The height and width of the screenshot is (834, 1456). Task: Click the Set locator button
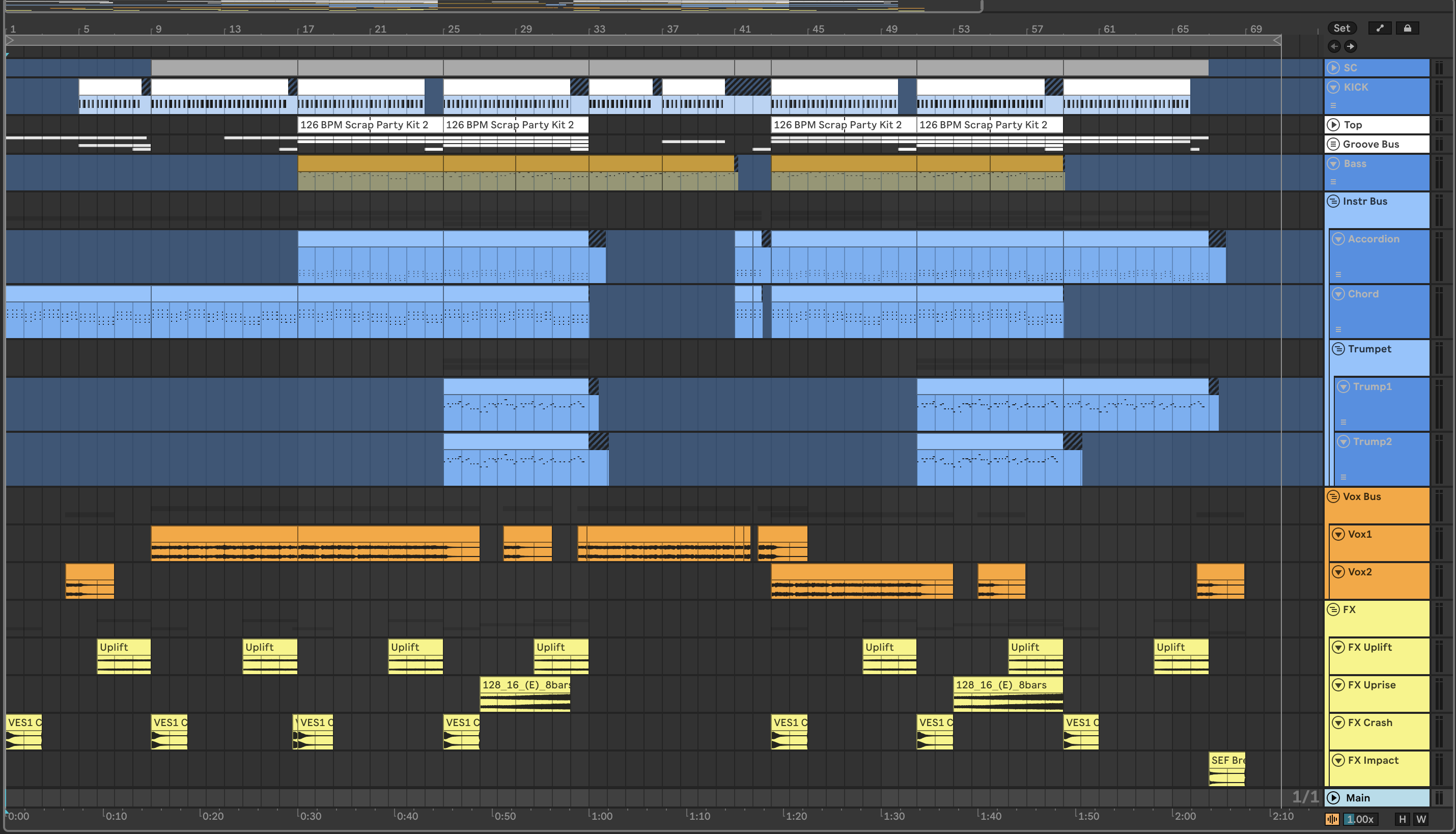[x=1341, y=28]
